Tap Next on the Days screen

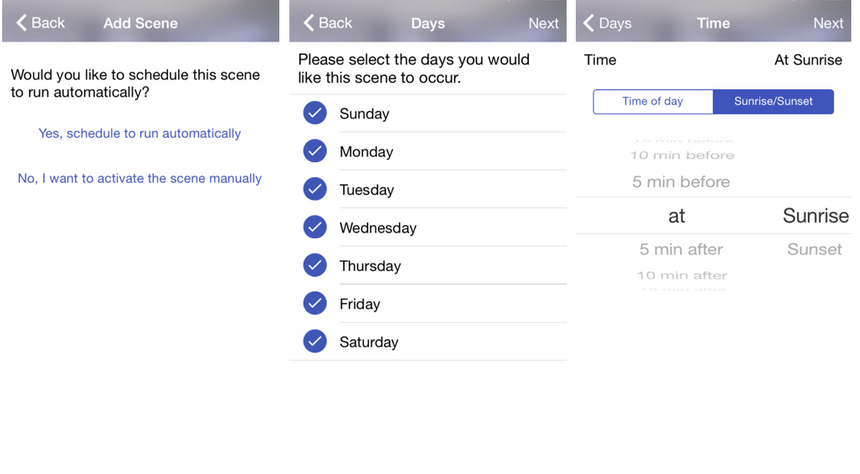(543, 22)
